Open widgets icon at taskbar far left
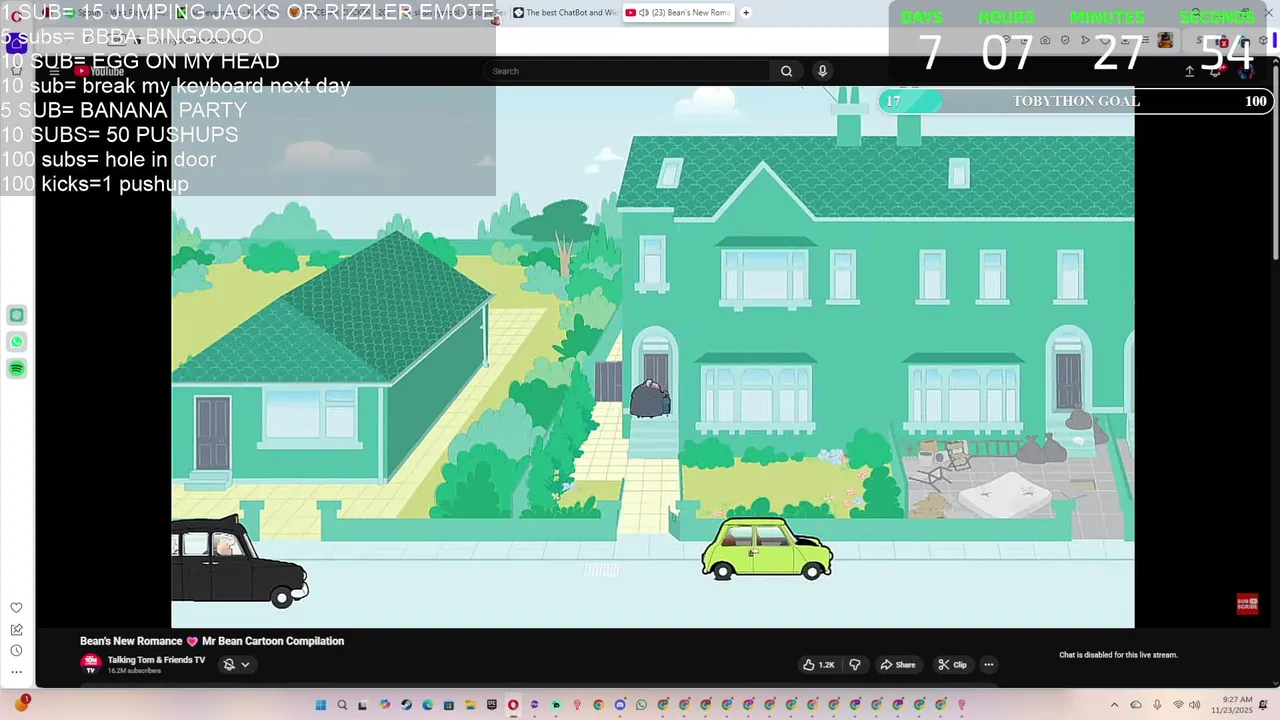Image resolution: width=1280 pixels, height=720 pixels. tap(21, 704)
